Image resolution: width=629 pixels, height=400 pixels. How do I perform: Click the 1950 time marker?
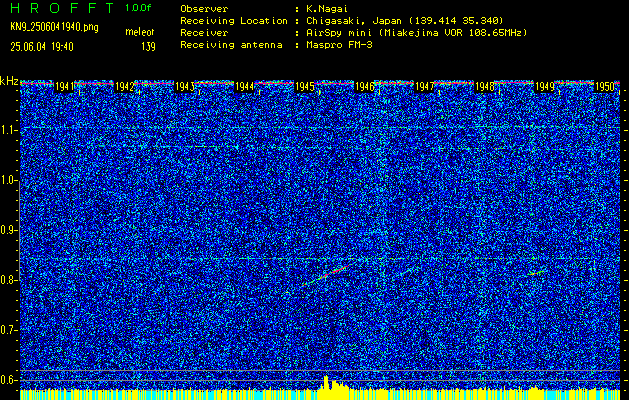605,87
